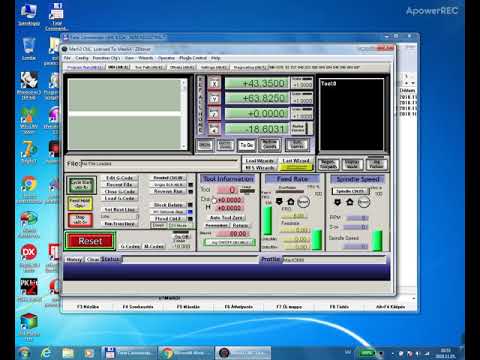Click the Recent File button
The image size is (480, 360).
[119, 185]
